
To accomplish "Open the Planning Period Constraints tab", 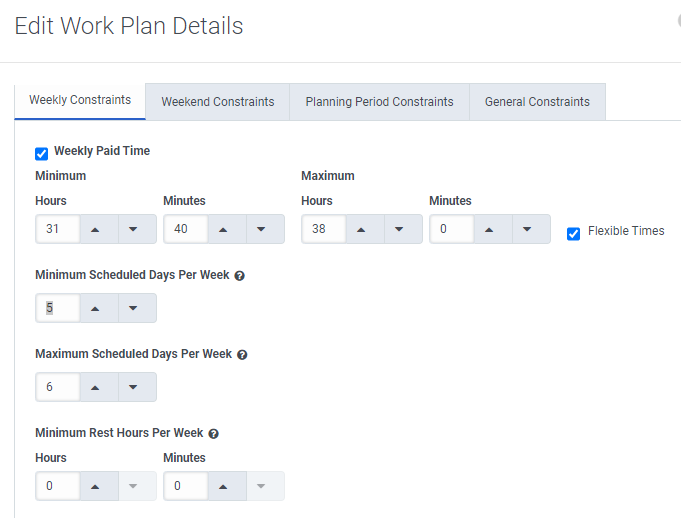I will click(379, 101).
